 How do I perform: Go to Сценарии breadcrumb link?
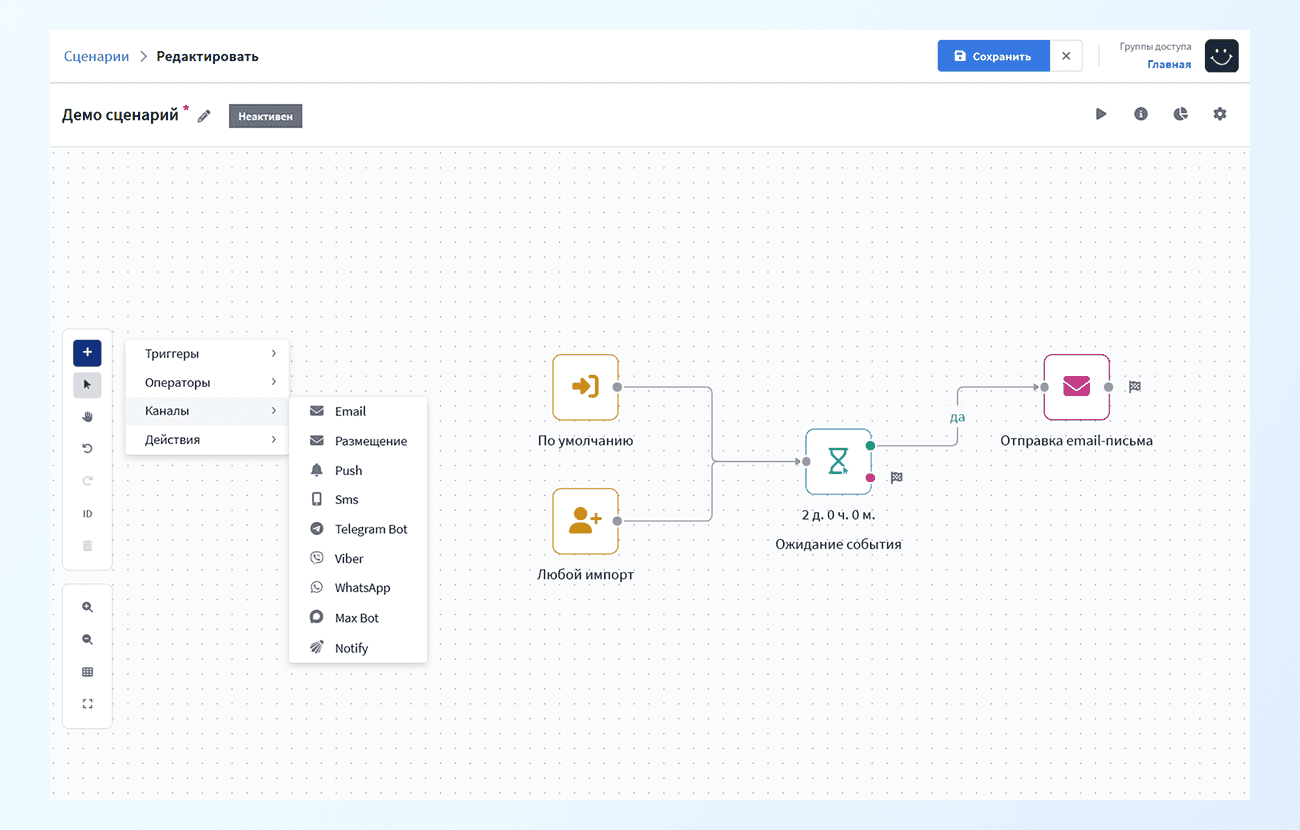tap(96, 56)
